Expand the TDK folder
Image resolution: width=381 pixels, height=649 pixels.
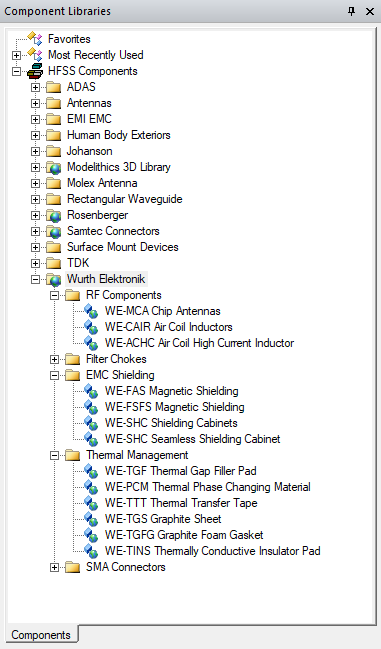pos(35,264)
